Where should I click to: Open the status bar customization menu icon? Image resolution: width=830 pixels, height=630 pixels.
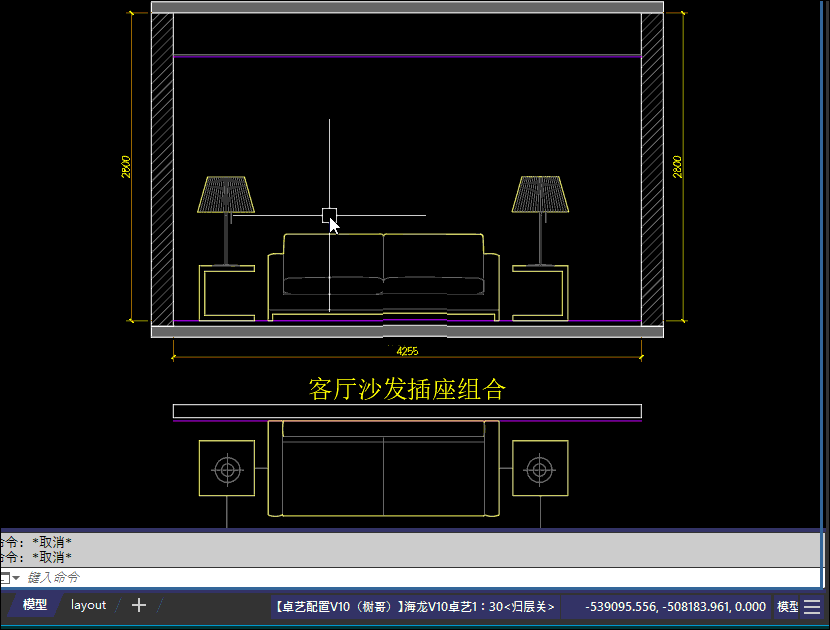[812, 607]
